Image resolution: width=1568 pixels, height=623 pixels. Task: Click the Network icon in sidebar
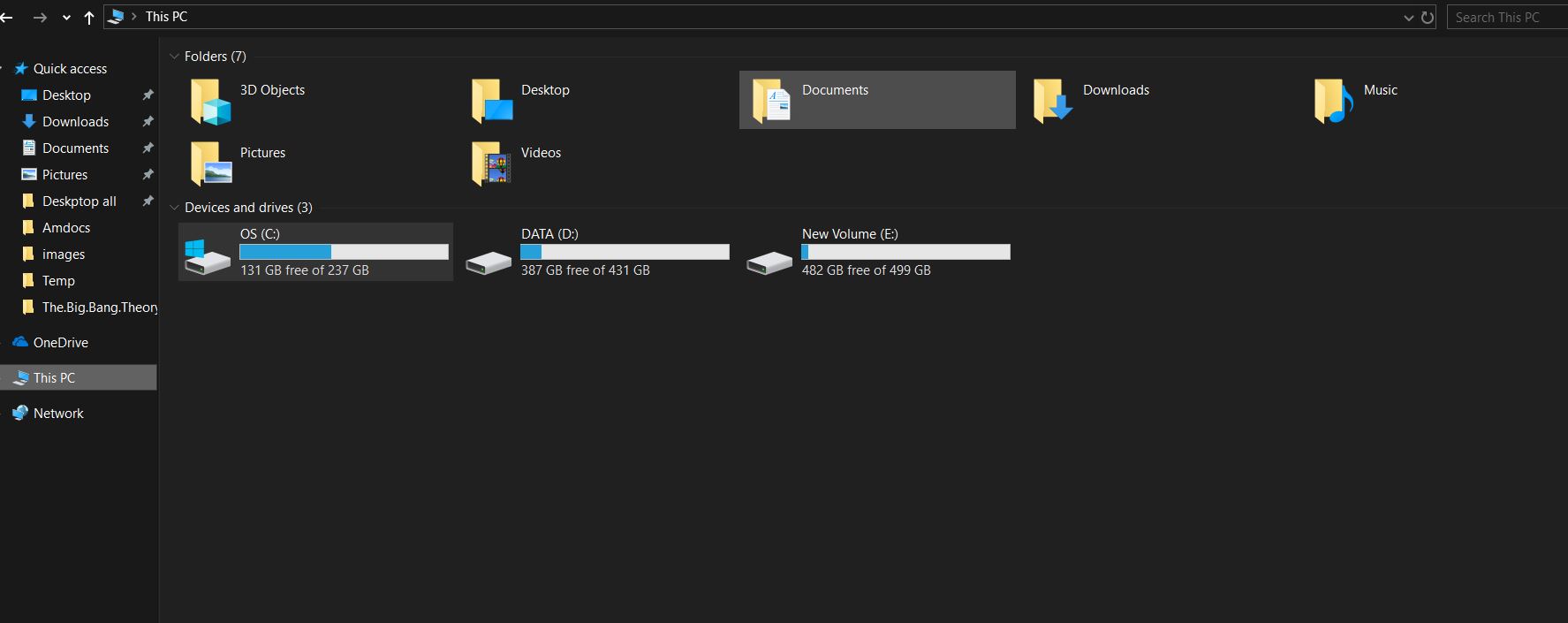point(20,413)
